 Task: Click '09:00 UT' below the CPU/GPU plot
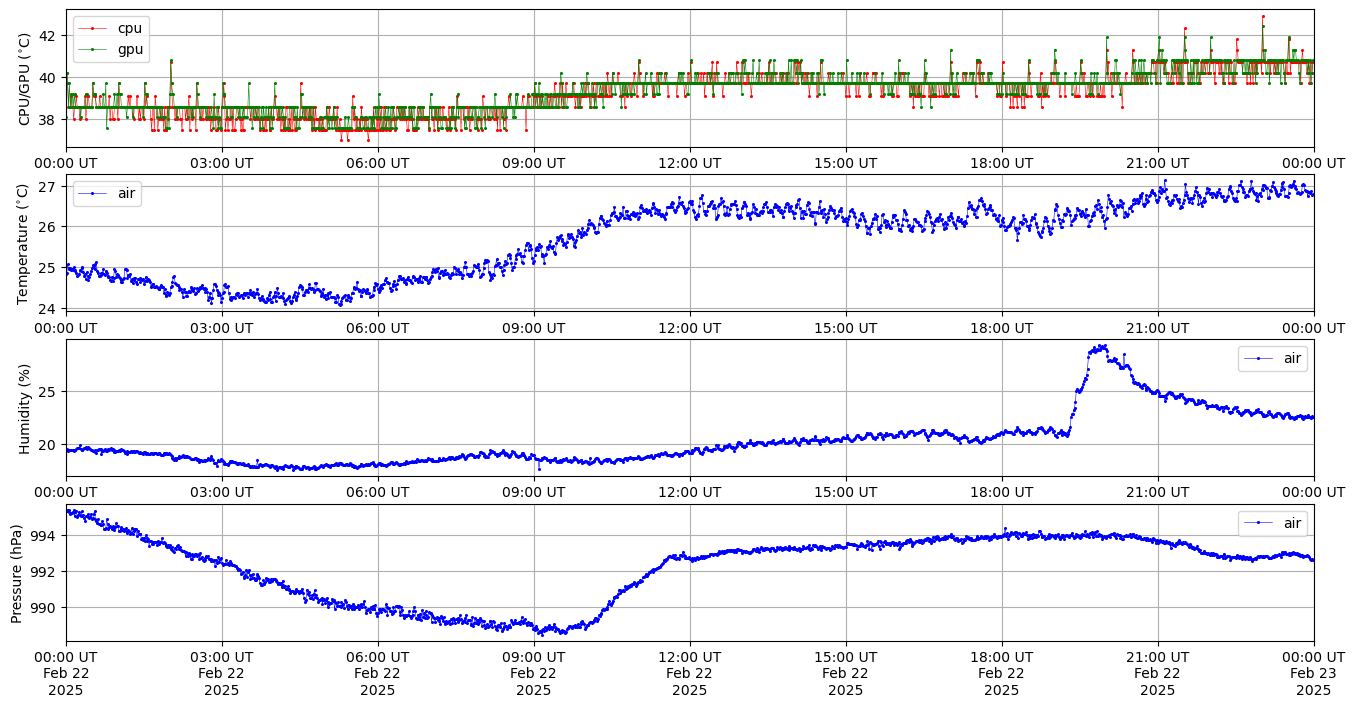tap(534, 163)
